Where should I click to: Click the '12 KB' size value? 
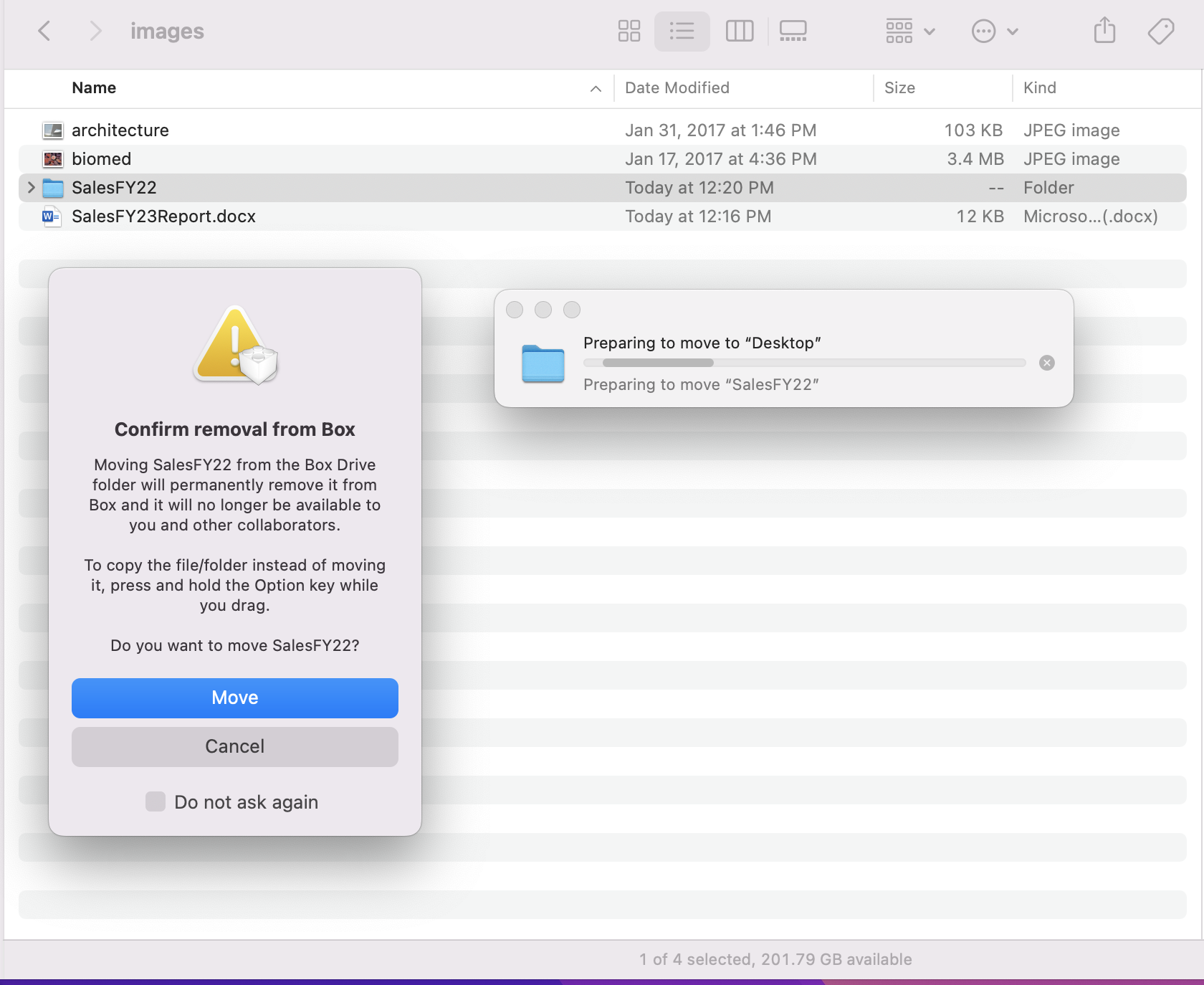click(980, 216)
